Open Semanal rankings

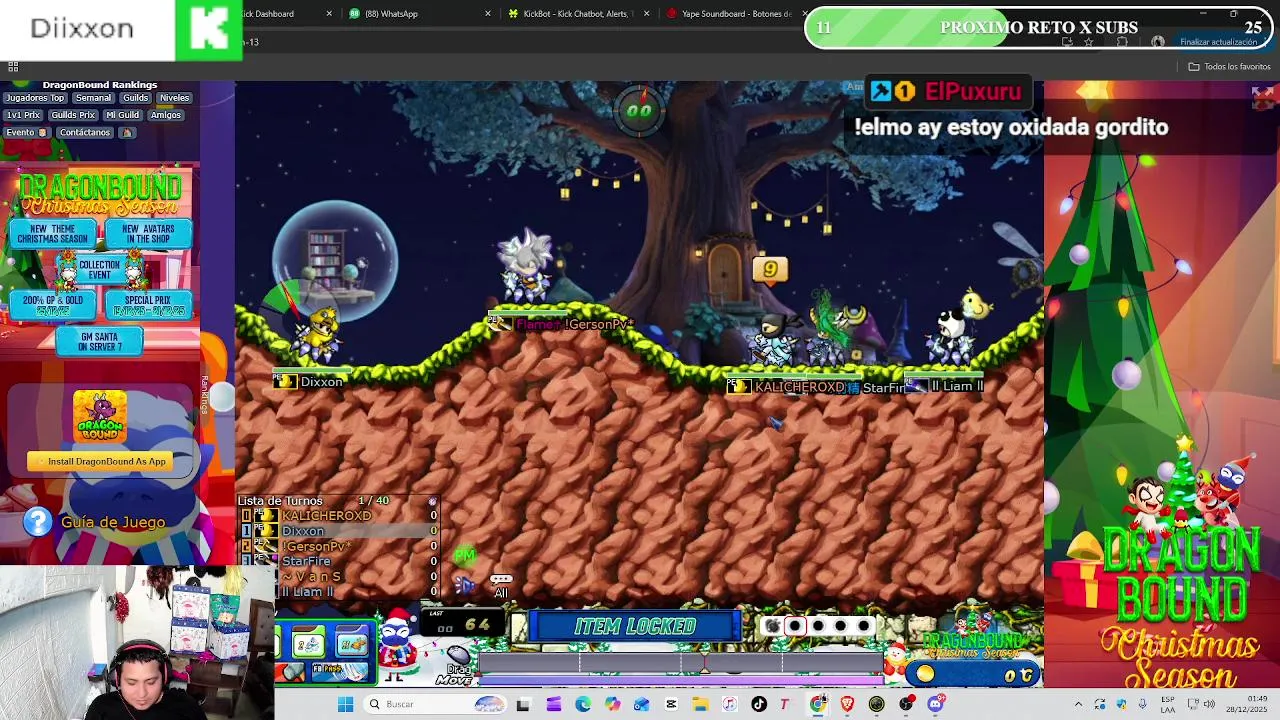(x=93, y=98)
